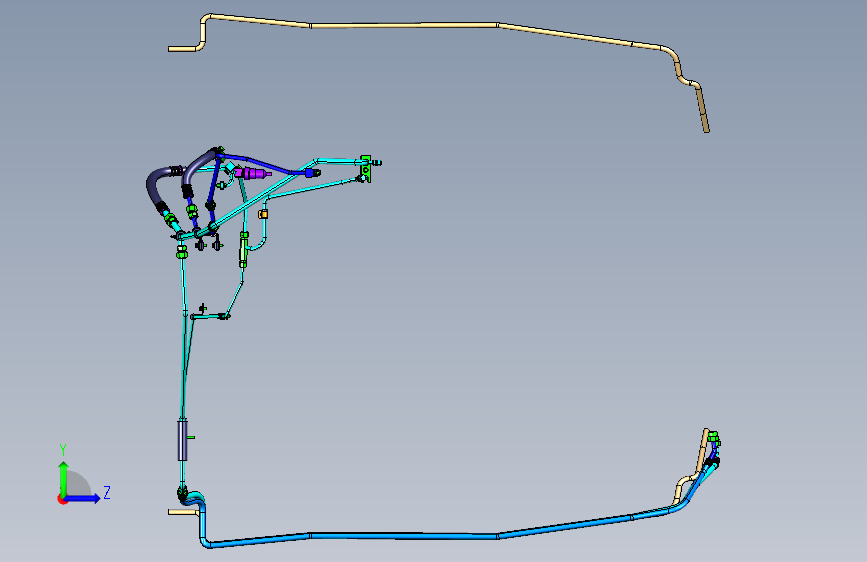The width and height of the screenshot is (867, 562).
Task: Select the gray cylindrical filter on the vertical line
Action: coord(182,440)
